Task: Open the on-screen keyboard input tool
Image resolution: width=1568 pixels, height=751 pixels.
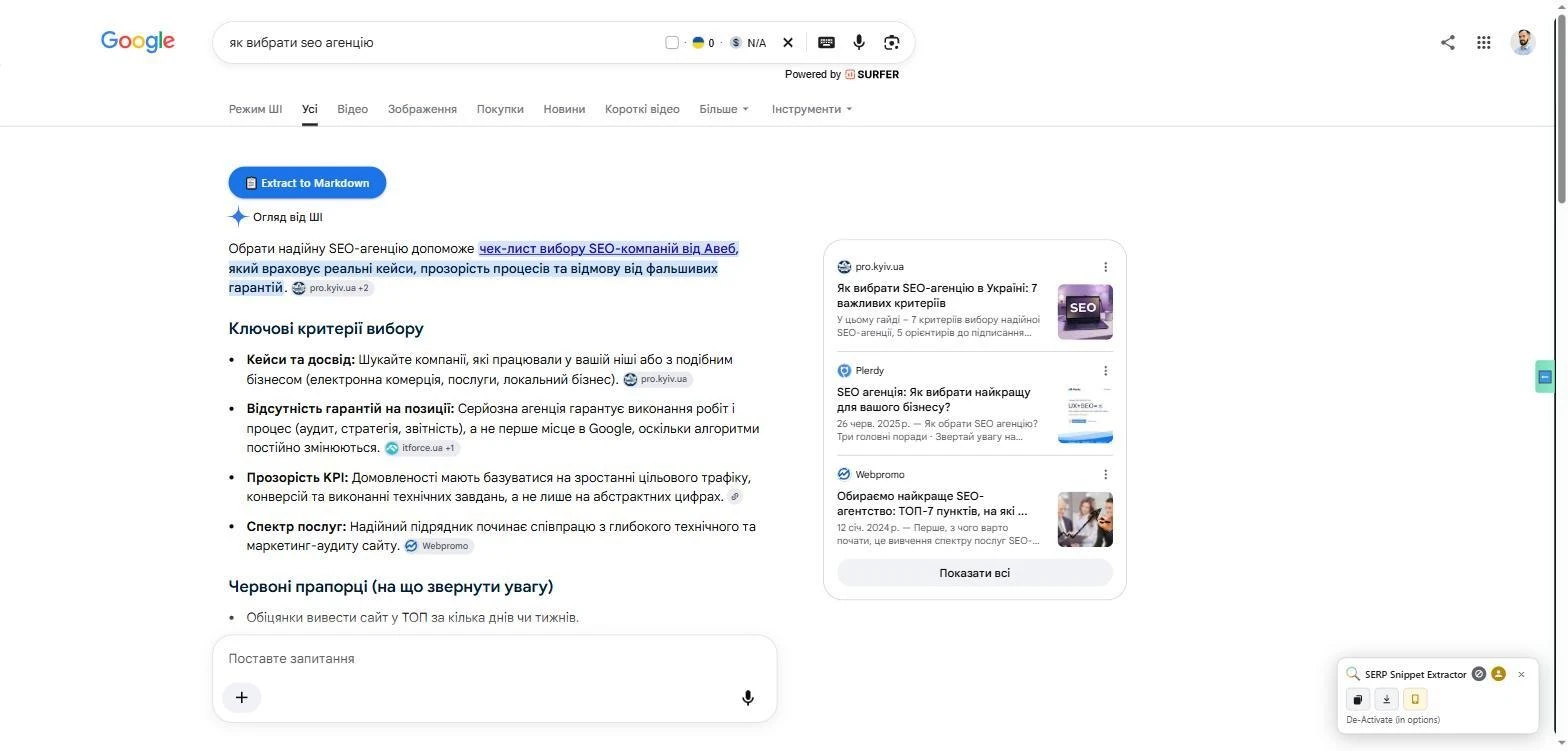Action: 826,43
